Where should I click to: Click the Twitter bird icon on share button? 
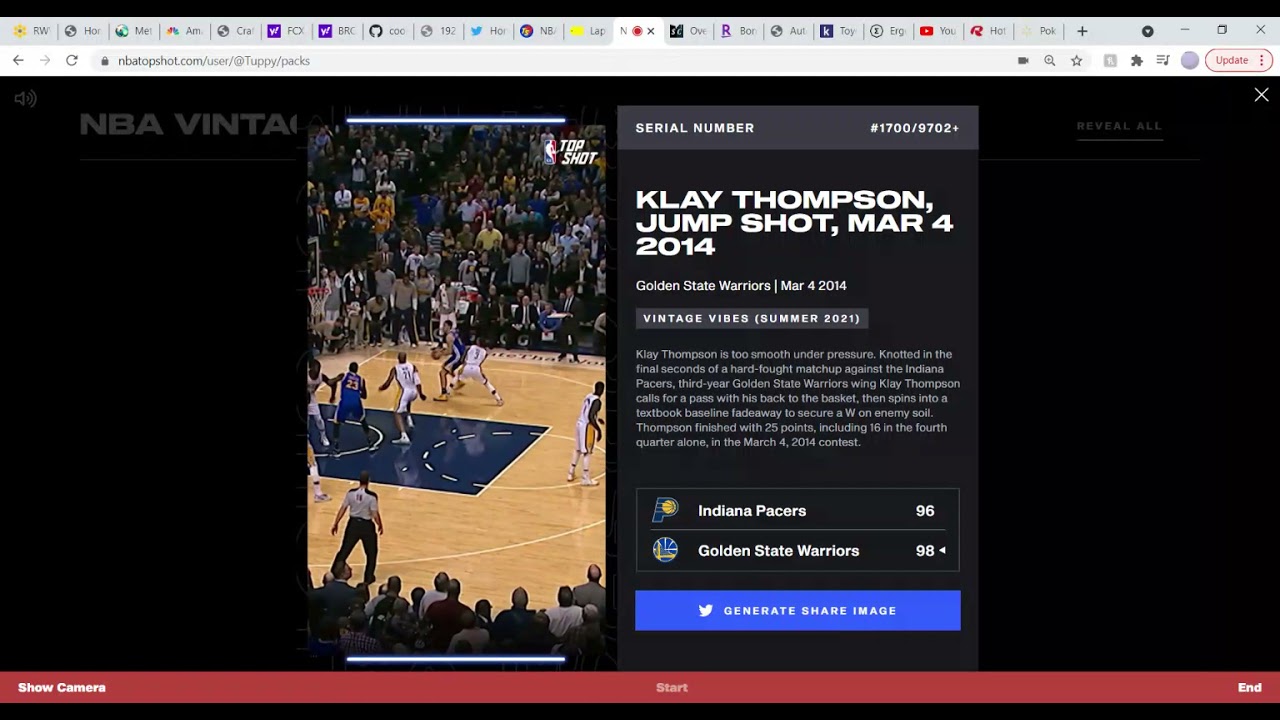(706, 610)
